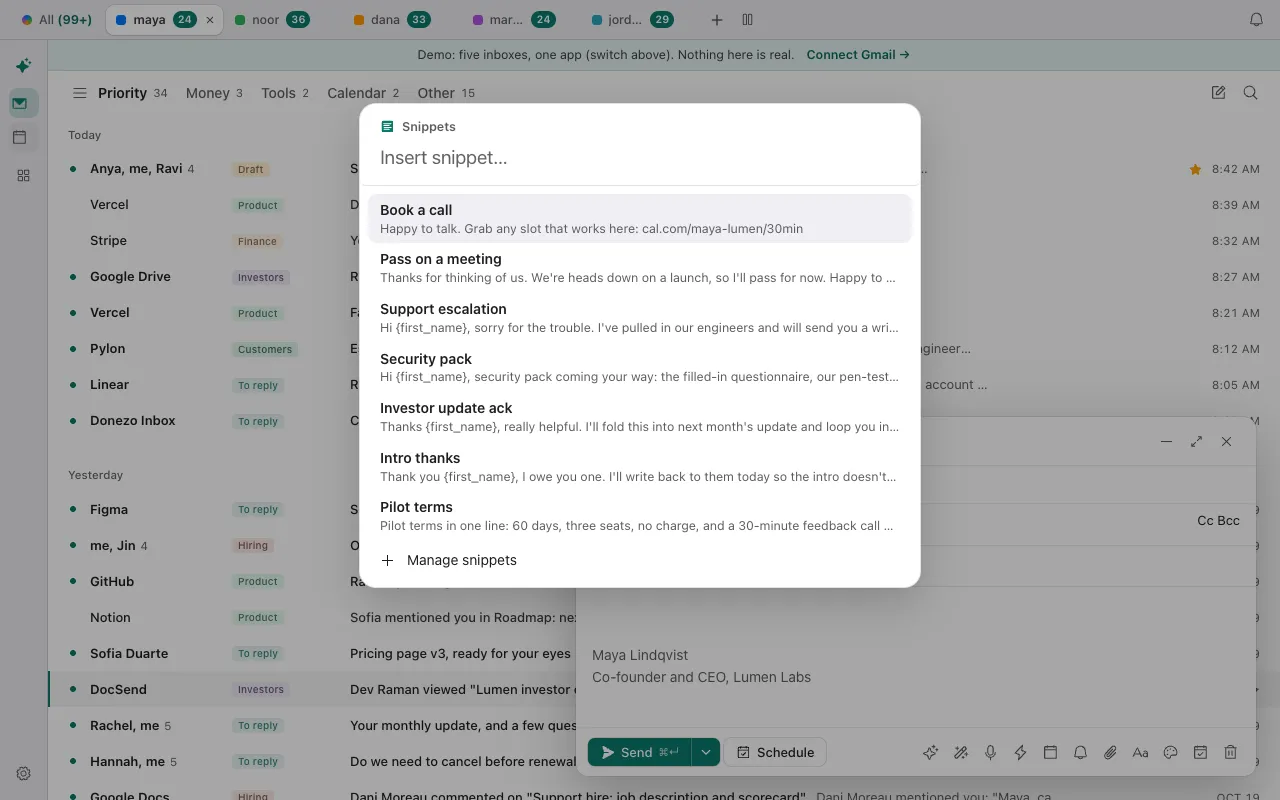This screenshot has width=1280, height=800.
Task: Toggle the hamburger menu beside Priority
Action: click(80, 93)
